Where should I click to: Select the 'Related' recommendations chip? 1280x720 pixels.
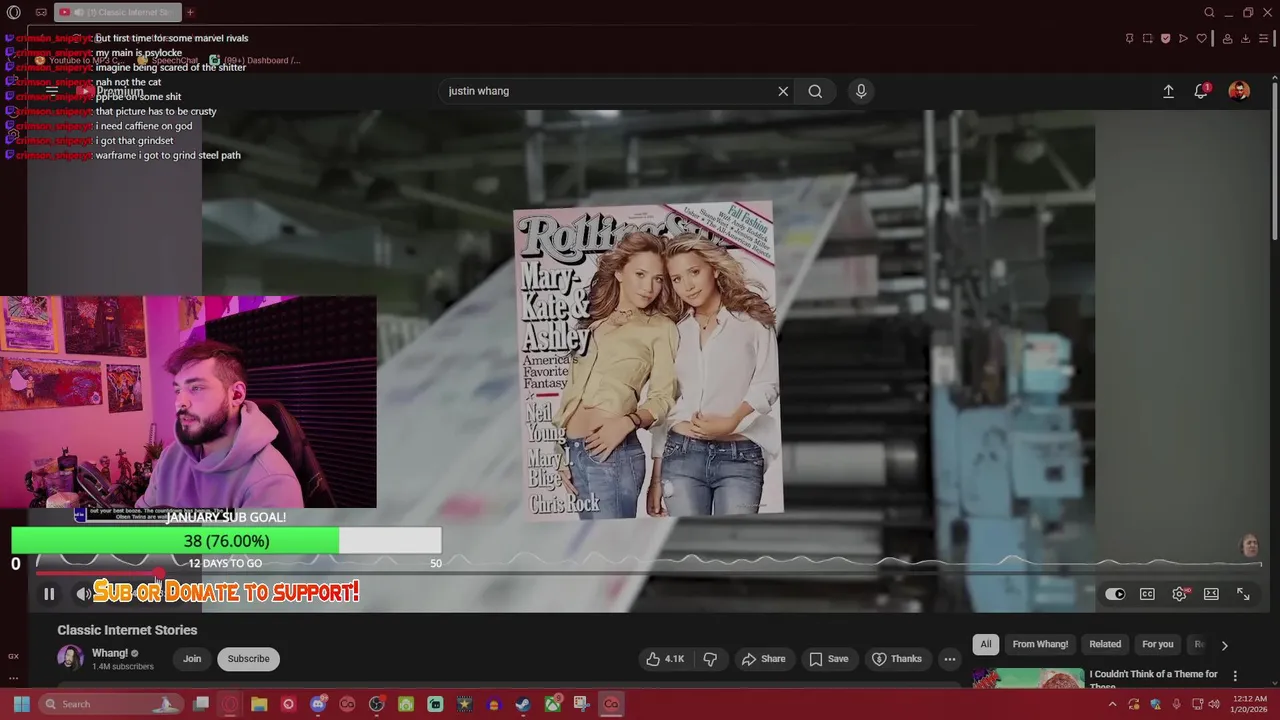(1105, 644)
